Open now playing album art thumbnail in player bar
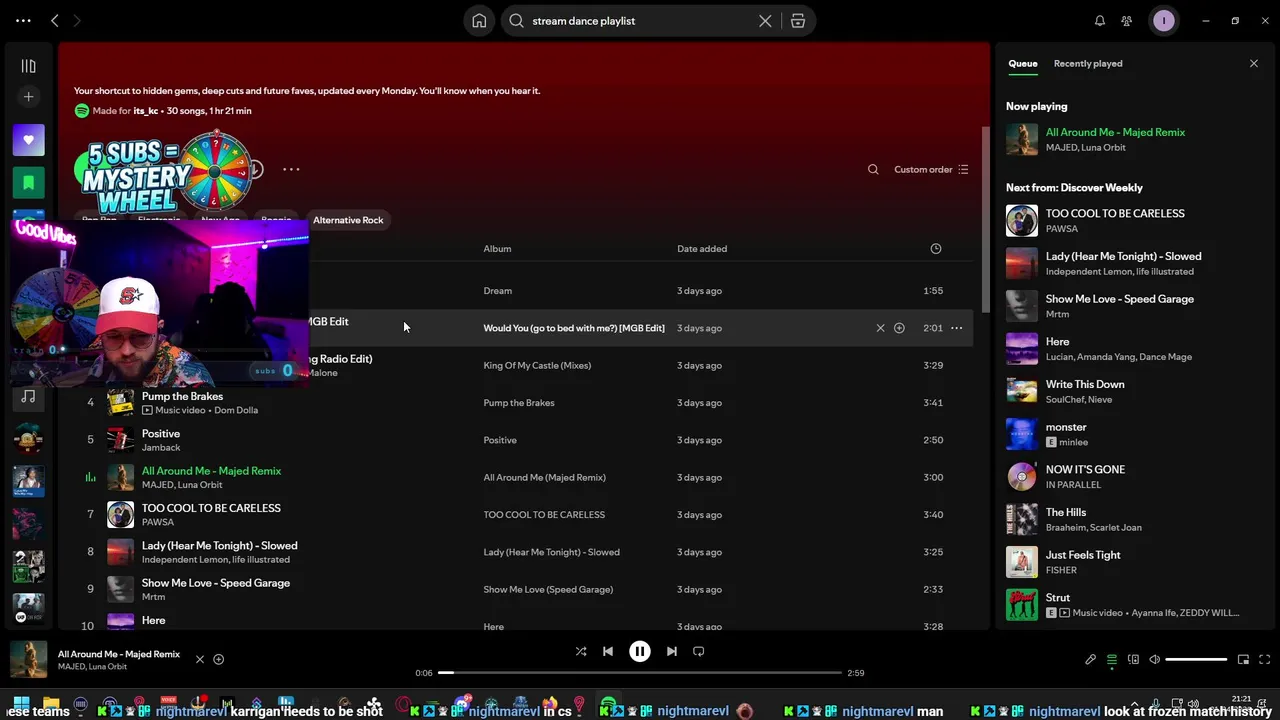This screenshot has height=720, width=1280. click(29, 660)
